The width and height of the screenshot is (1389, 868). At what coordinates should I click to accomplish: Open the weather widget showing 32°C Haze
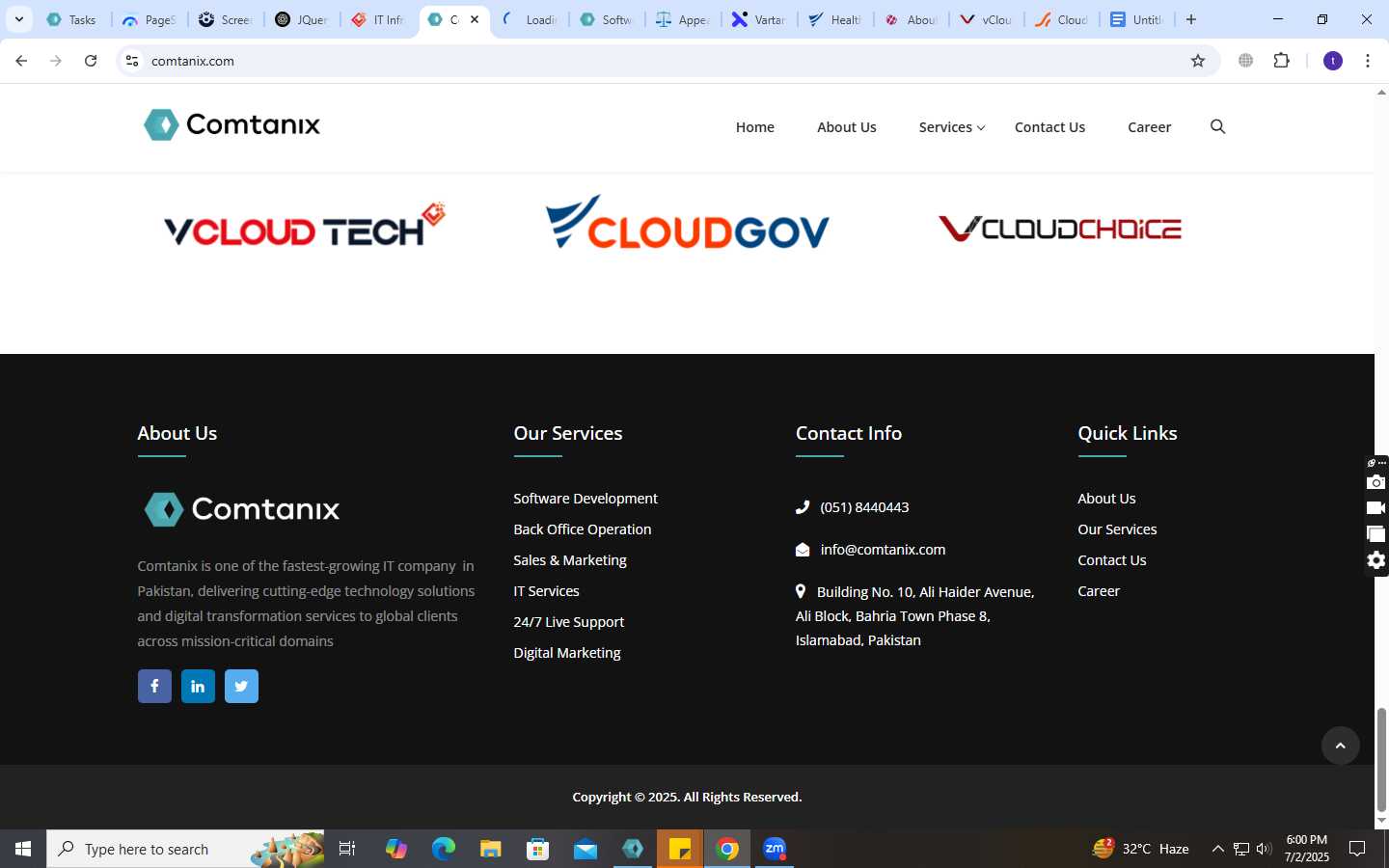click(1140, 849)
